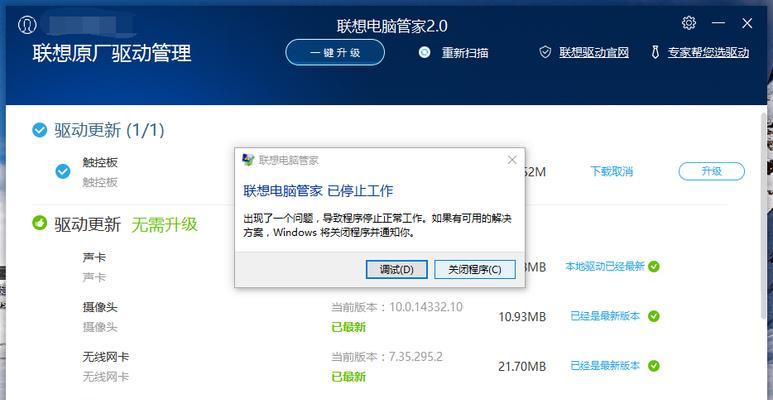The image size is (773, 400).
Task: Click the 10.93MB size value
Action: coord(522,317)
